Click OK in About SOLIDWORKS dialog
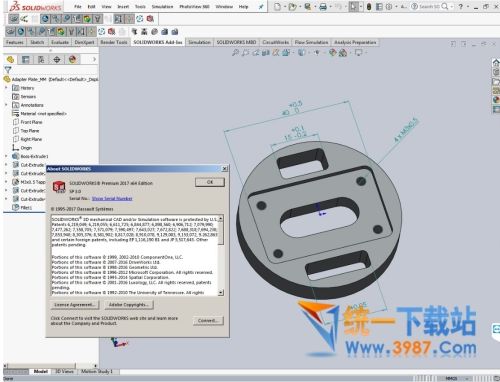This screenshot has height=382, width=500. pyautogui.click(x=210, y=182)
